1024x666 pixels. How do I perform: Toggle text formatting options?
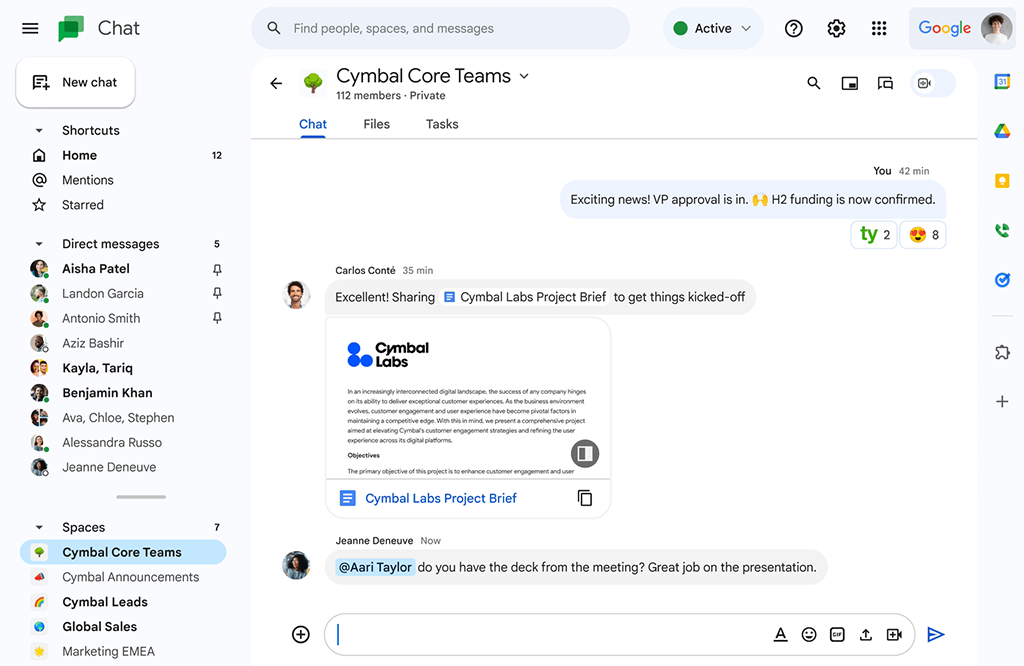point(781,634)
